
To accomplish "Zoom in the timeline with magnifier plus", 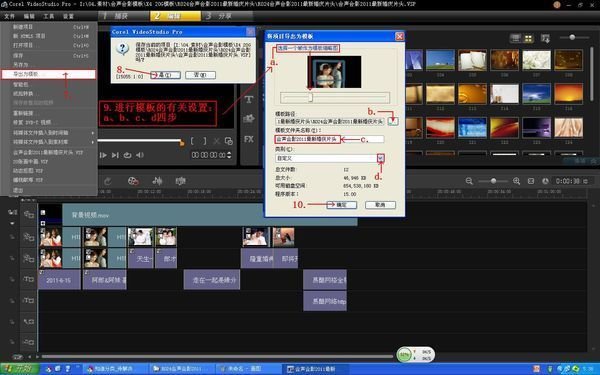I will coord(516,181).
